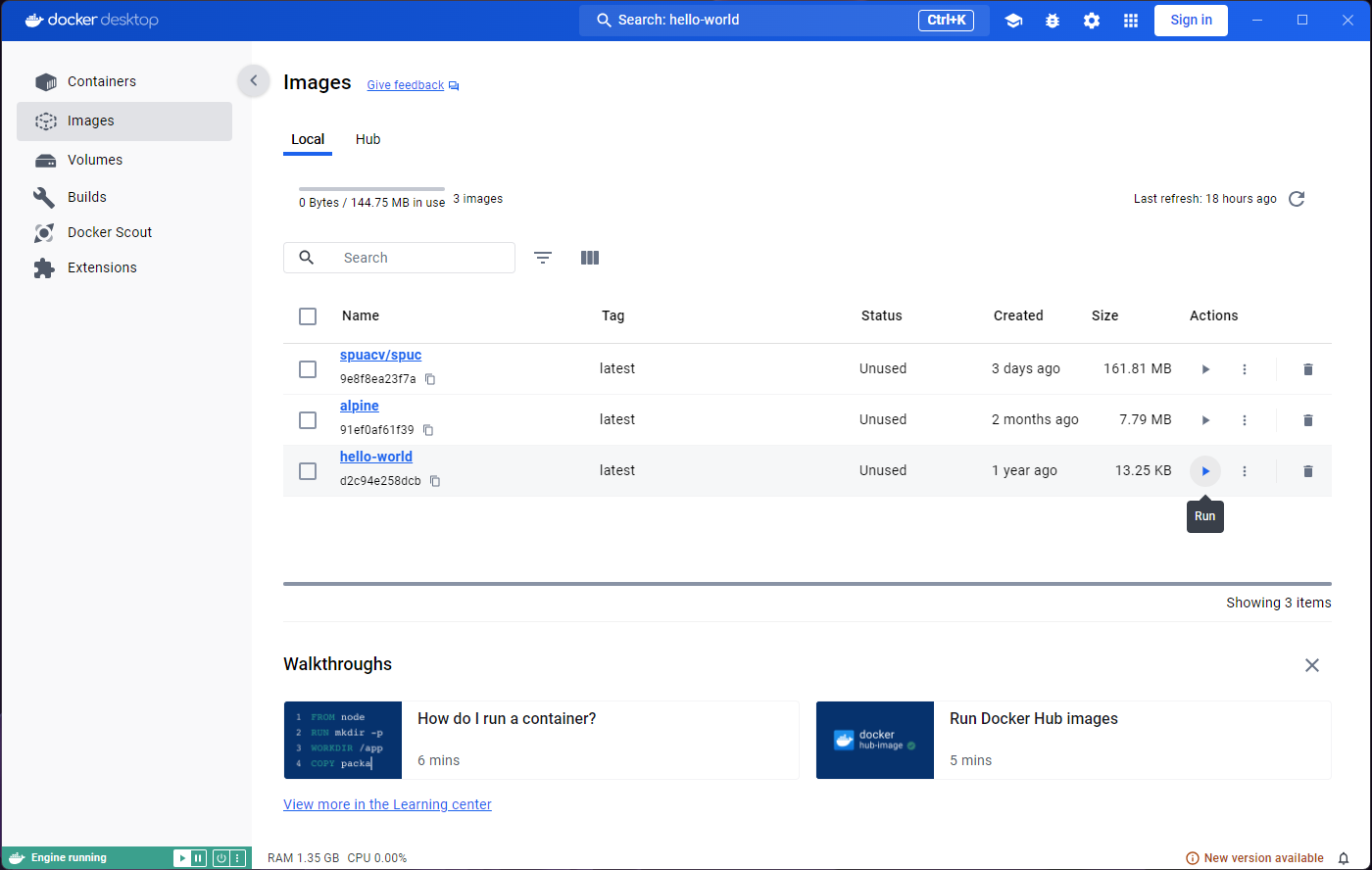Sort by the Status column header
The height and width of the screenshot is (870, 1372).
pos(881,315)
